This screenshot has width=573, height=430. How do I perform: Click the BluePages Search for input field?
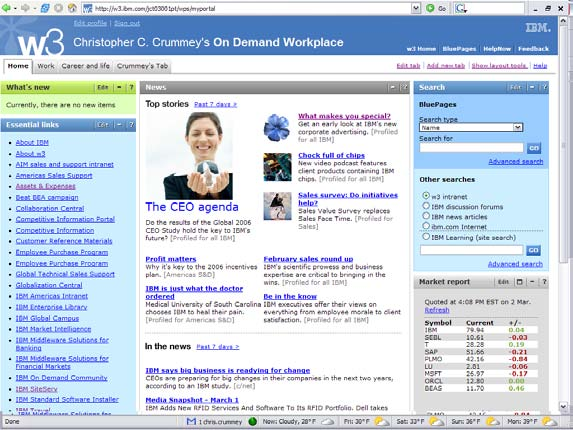coord(471,148)
